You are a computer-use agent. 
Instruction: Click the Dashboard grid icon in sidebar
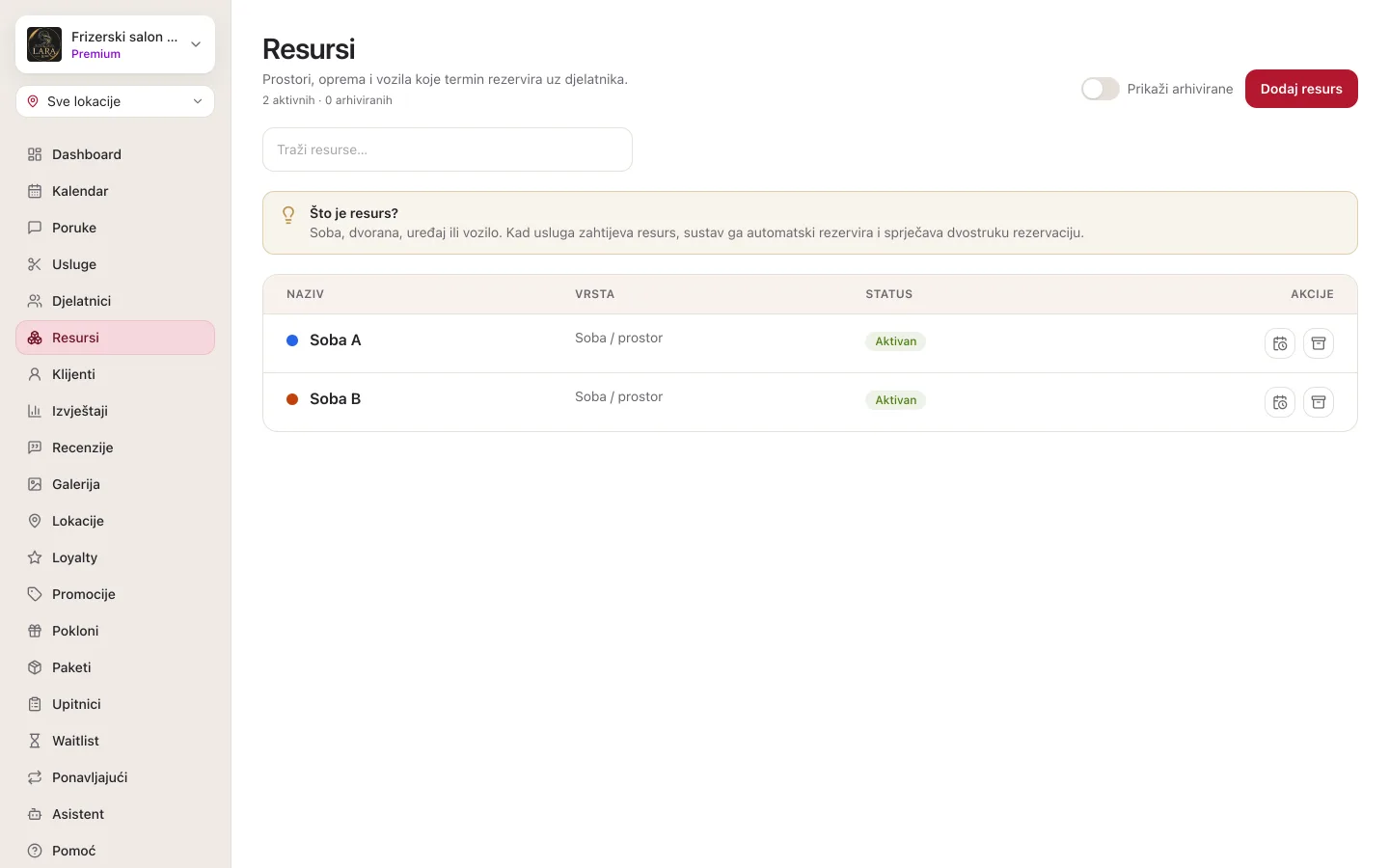[35, 154]
